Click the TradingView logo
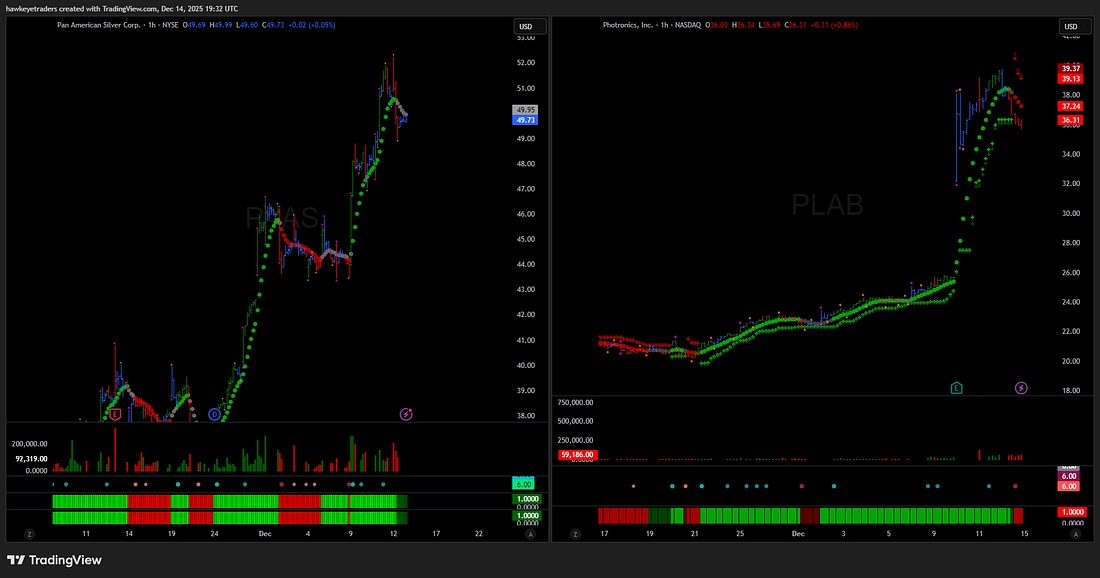Viewport: 1100px width, 578px height. [x=55, y=560]
